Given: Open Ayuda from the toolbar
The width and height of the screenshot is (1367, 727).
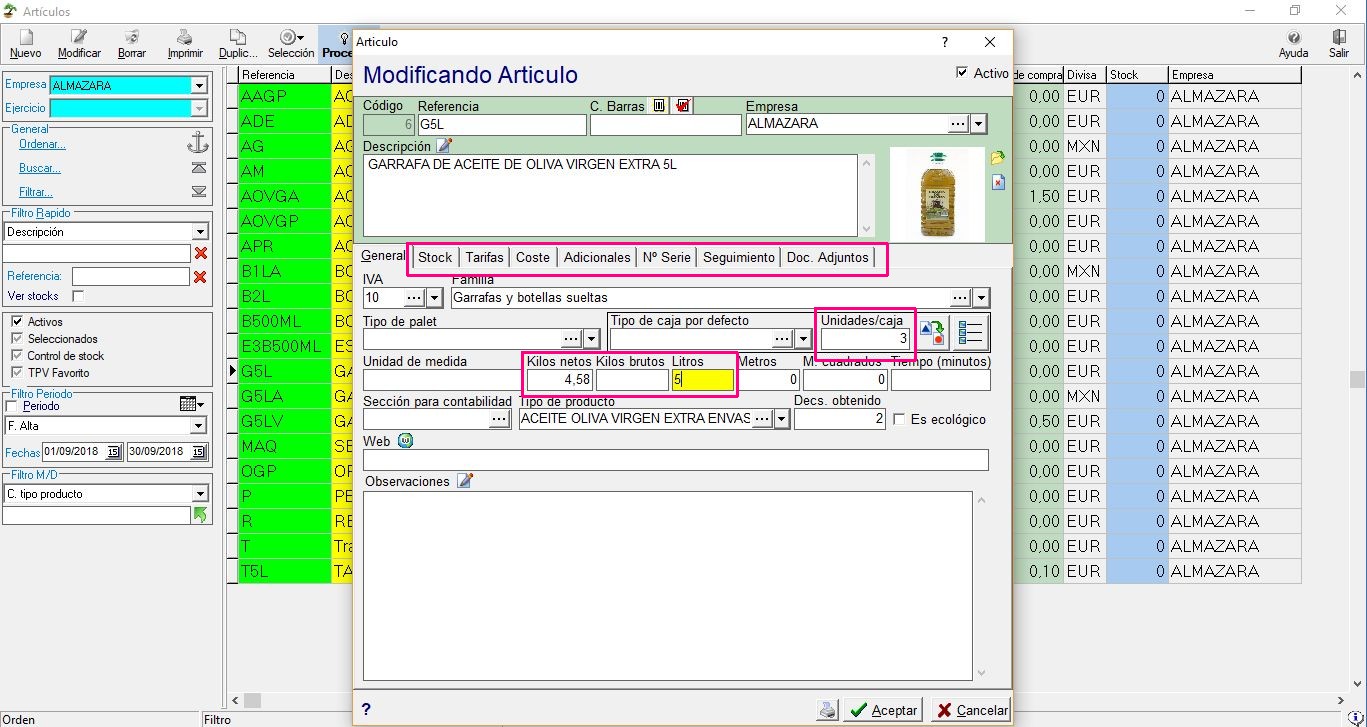Looking at the screenshot, I should (x=1294, y=44).
